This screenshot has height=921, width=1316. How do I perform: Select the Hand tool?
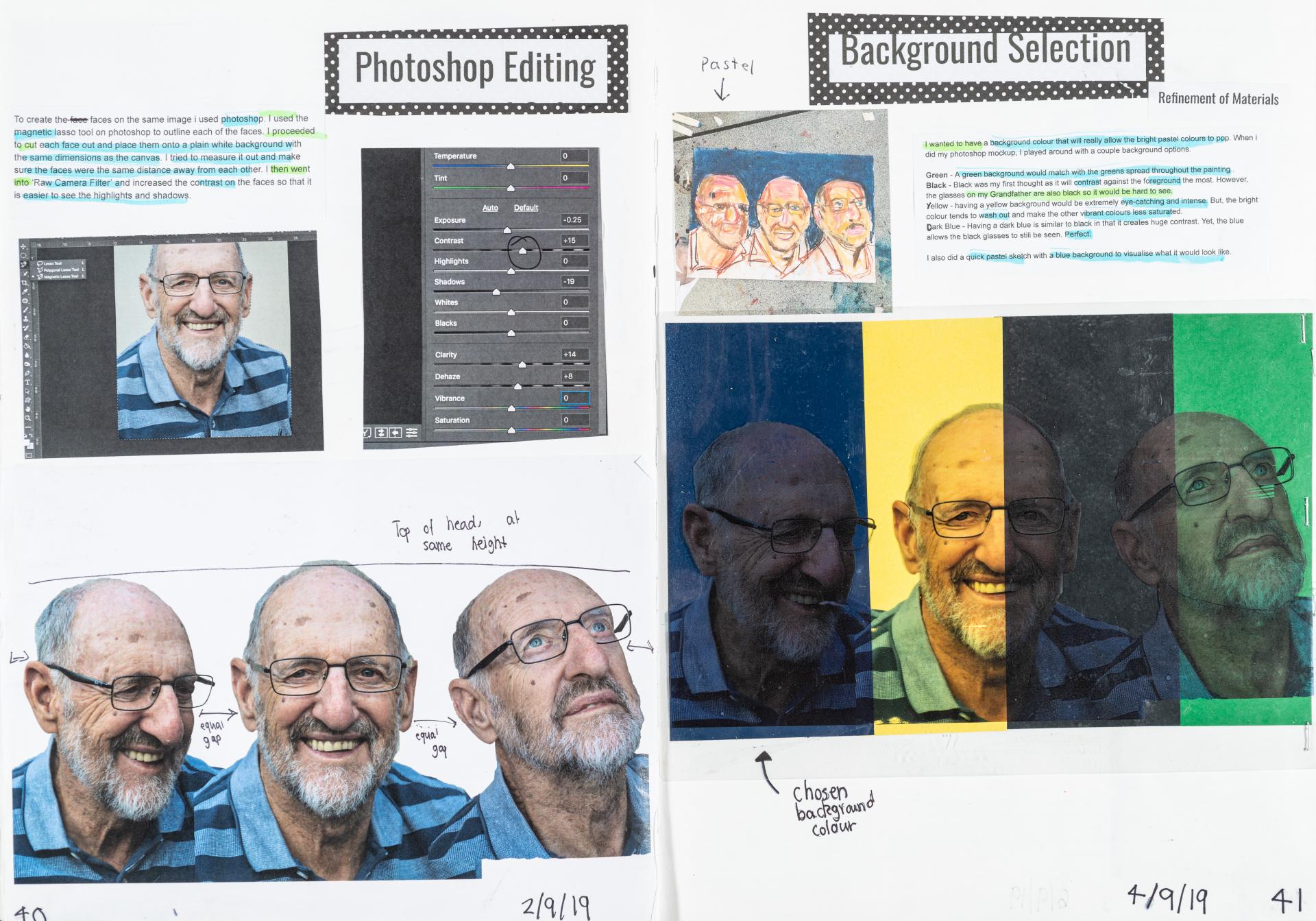click(28, 409)
